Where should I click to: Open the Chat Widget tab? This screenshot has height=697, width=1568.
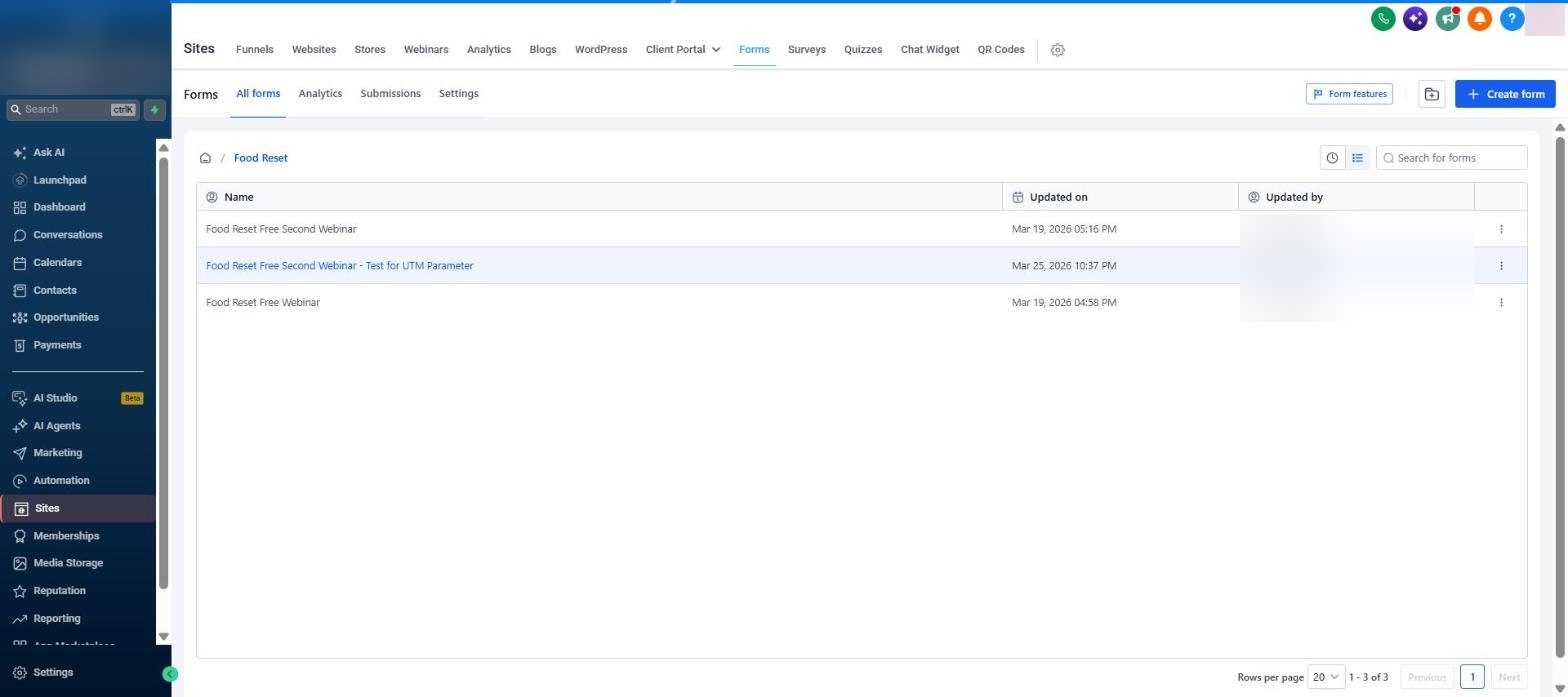930,50
